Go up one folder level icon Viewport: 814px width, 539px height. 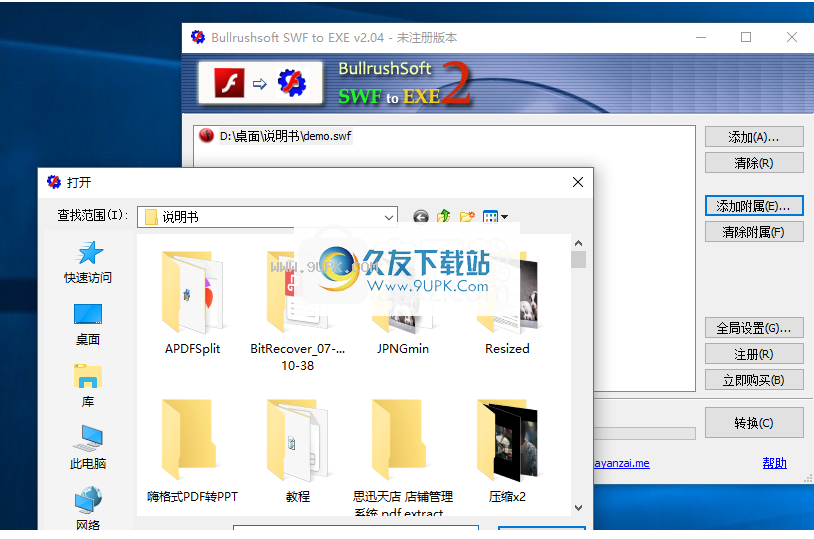[444, 217]
